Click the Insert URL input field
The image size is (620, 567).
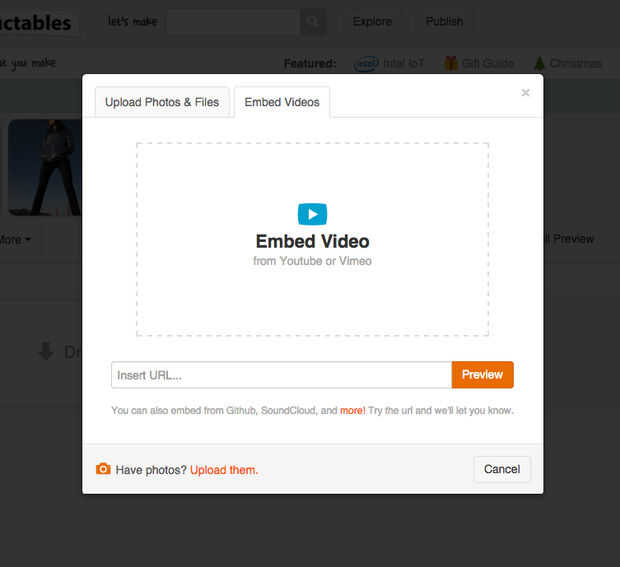(281, 375)
